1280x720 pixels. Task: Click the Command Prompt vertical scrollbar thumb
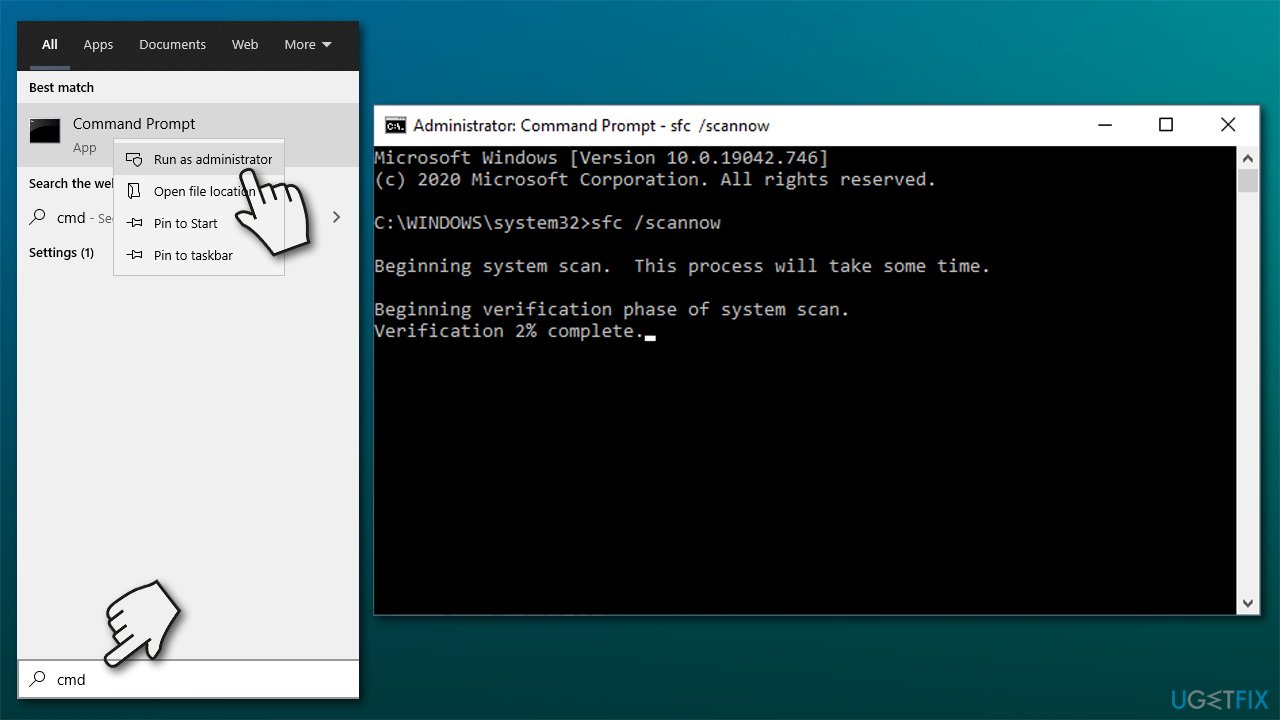[x=1247, y=181]
